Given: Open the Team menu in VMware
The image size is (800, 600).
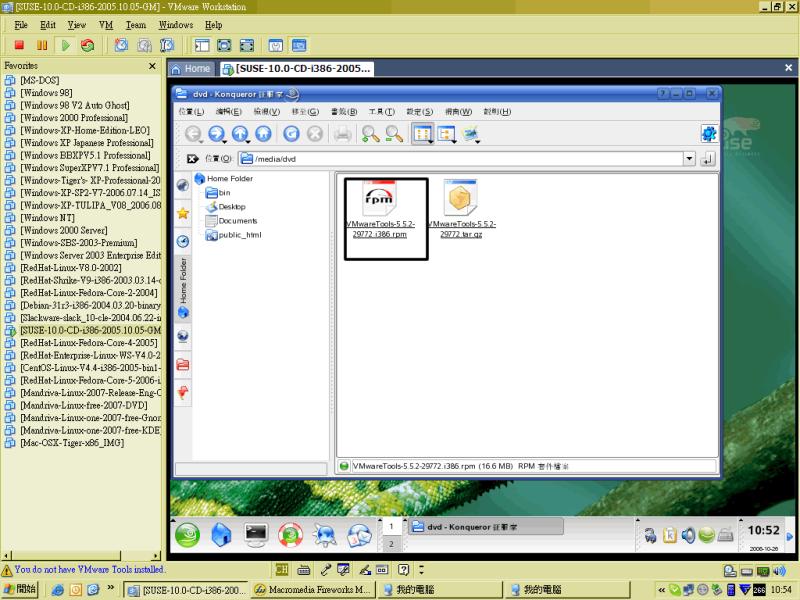Looking at the screenshot, I should (x=136, y=25).
